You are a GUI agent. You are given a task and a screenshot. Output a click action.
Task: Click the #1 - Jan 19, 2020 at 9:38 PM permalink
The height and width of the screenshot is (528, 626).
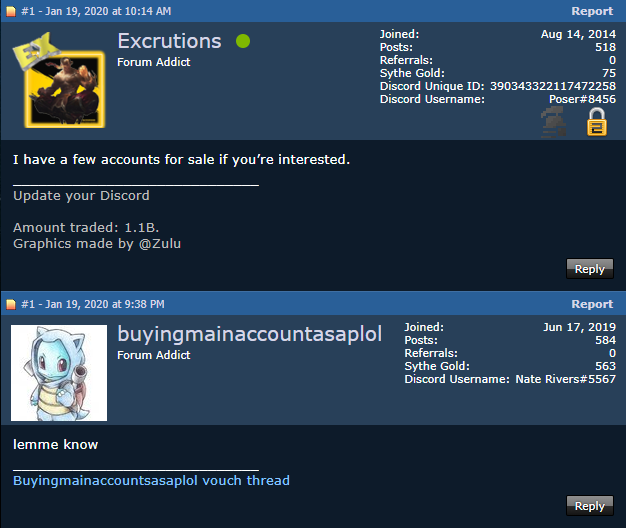tap(93, 304)
